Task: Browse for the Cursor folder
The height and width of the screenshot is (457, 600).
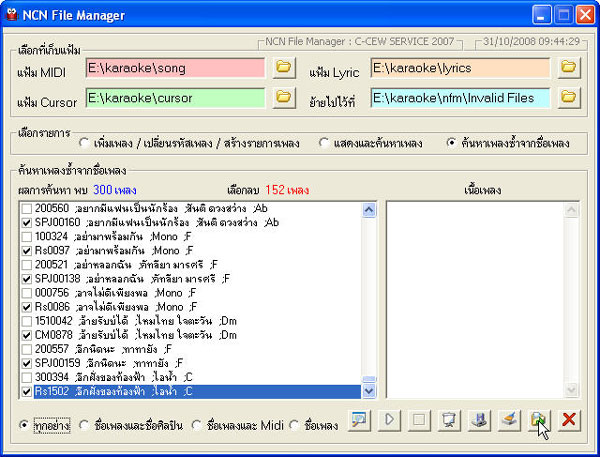Action: pyautogui.click(x=284, y=97)
